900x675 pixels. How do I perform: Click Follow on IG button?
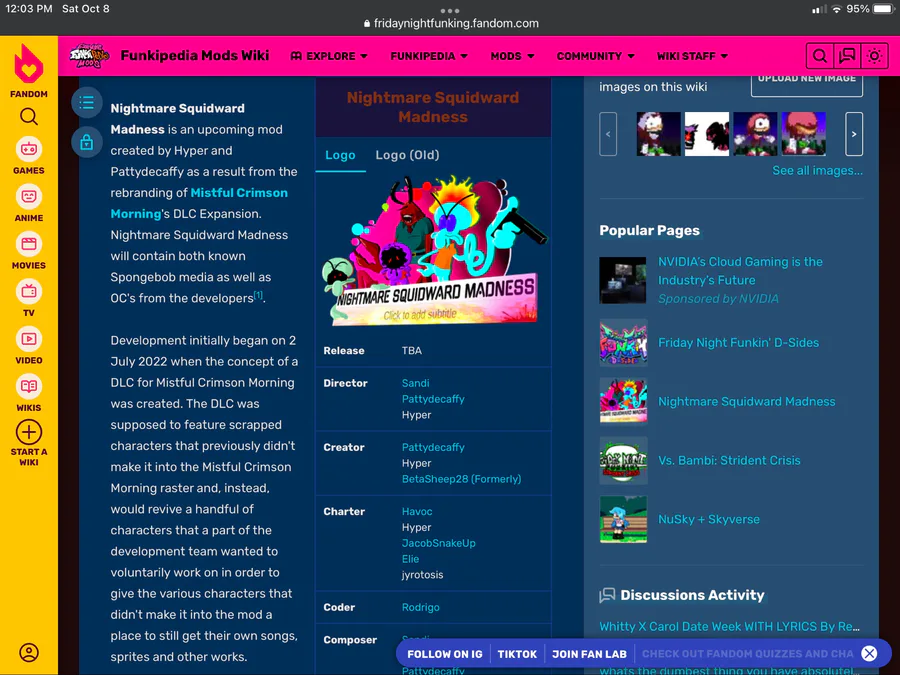(445, 654)
